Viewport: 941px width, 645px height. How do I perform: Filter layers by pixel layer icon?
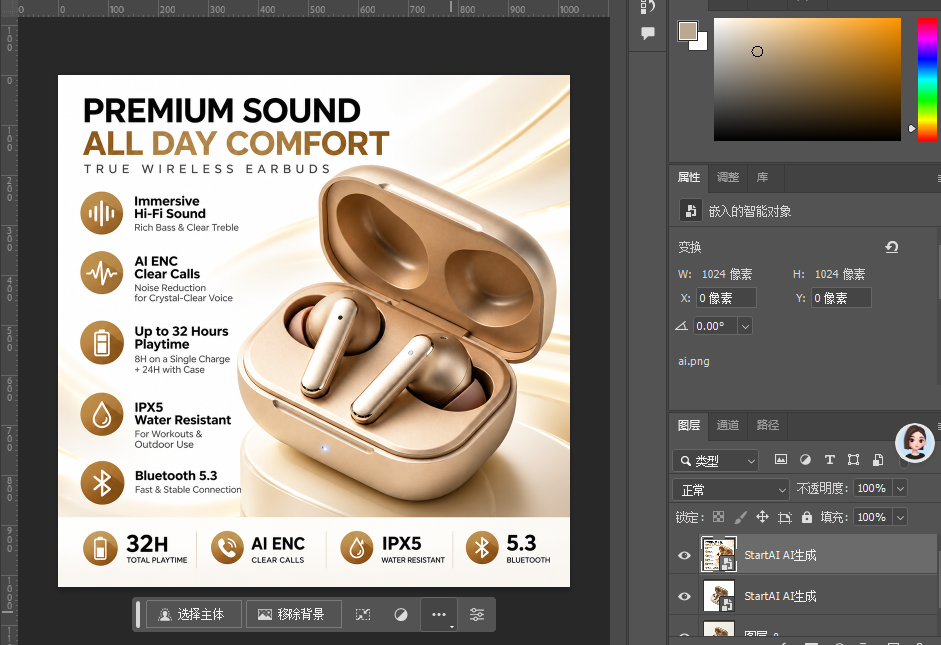pyautogui.click(x=781, y=460)
